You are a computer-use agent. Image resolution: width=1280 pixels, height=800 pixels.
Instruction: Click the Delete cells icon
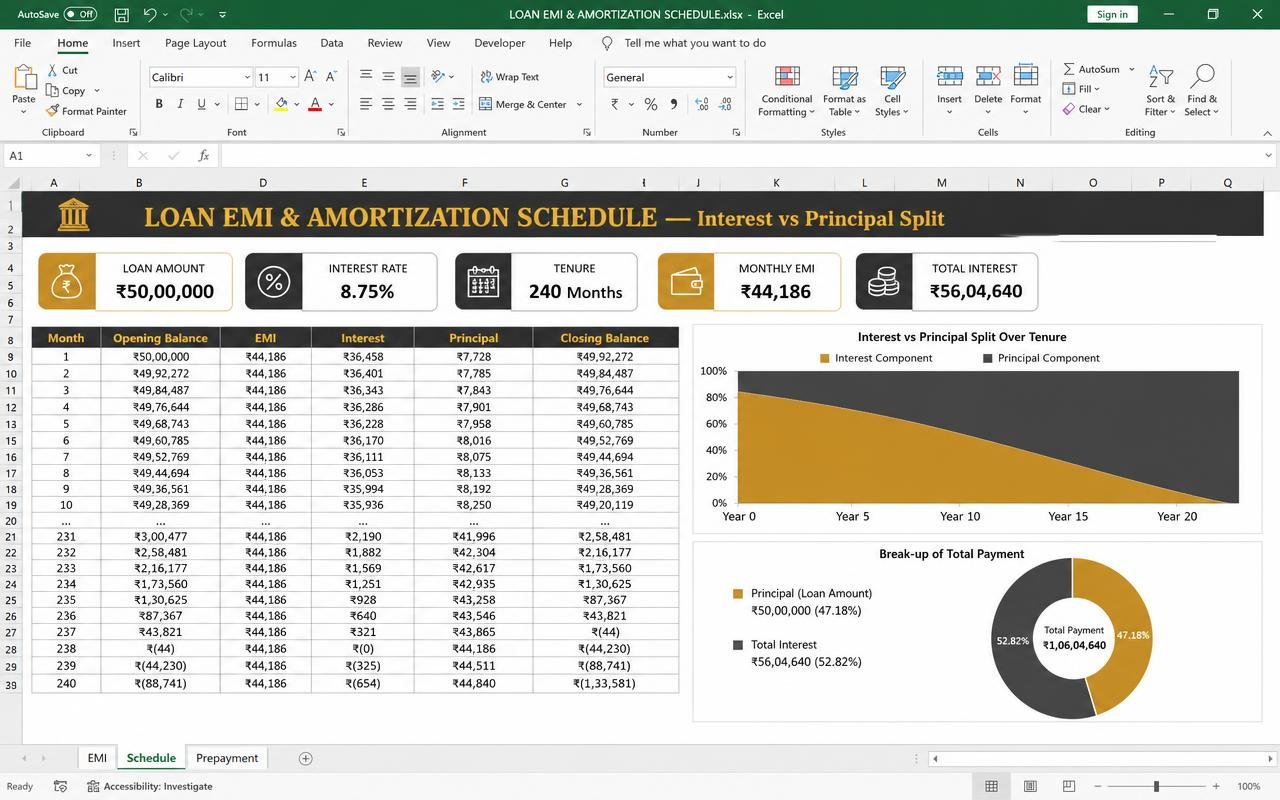click(x=988, y=77)
